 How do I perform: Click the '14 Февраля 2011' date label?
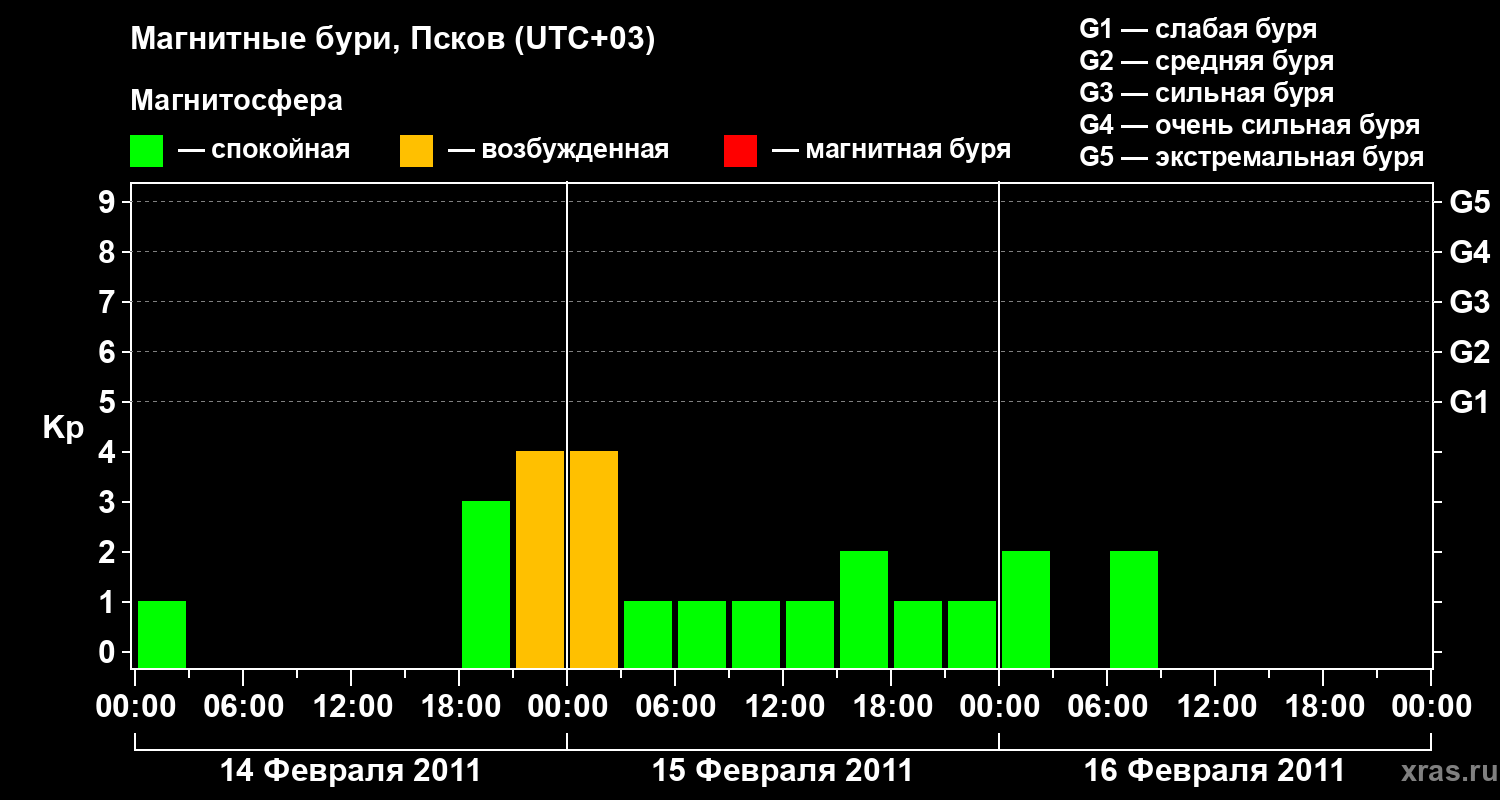[350, 771]
